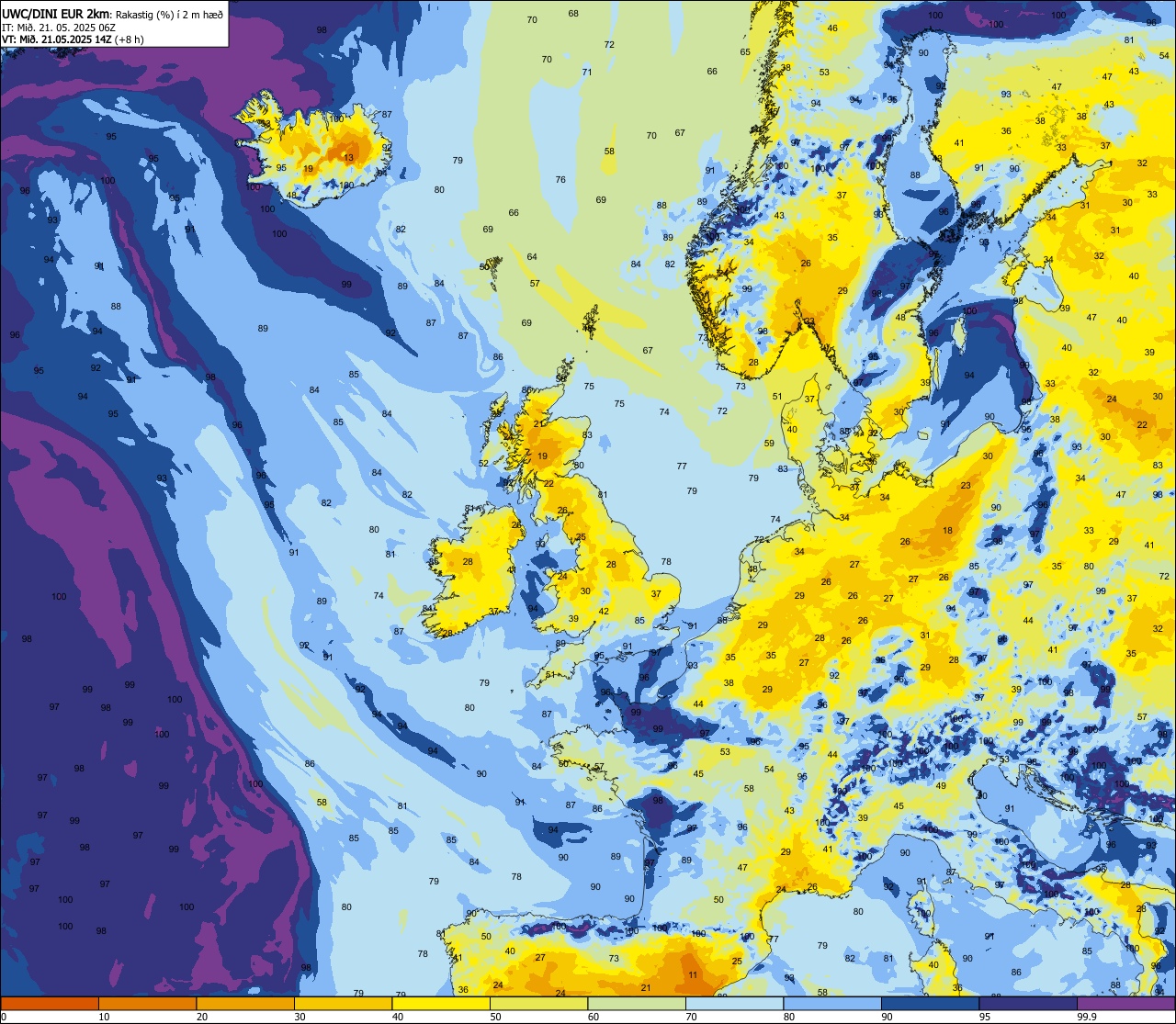Click the legend scale label "70"
Image resolution: width=1176 pixels, height=1024 pixels.
[x=691, y=1017]
